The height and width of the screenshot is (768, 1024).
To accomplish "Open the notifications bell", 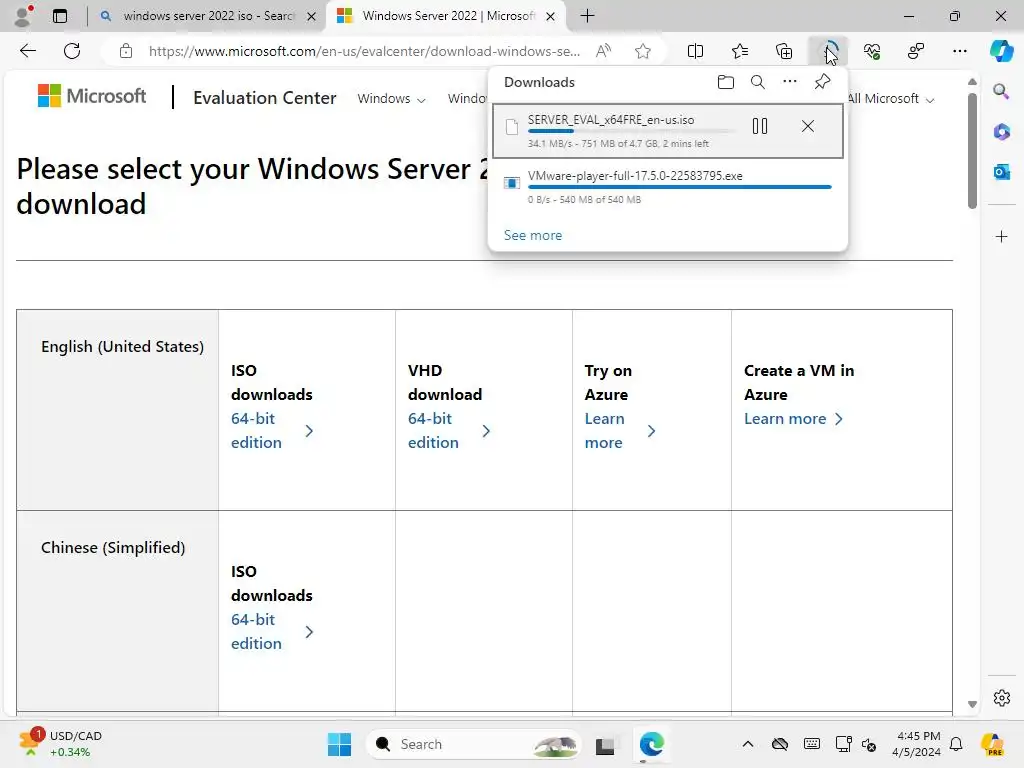I will 955,744.
